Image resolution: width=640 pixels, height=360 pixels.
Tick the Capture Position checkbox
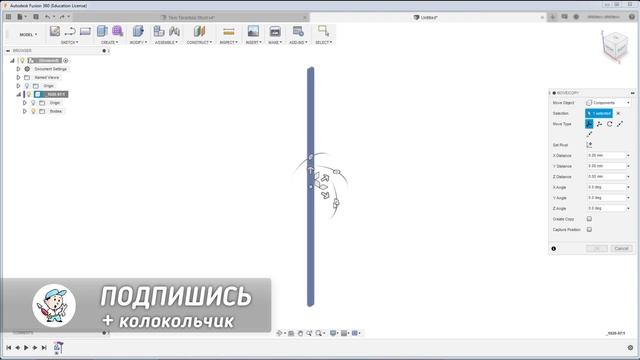tap(589, 230)
